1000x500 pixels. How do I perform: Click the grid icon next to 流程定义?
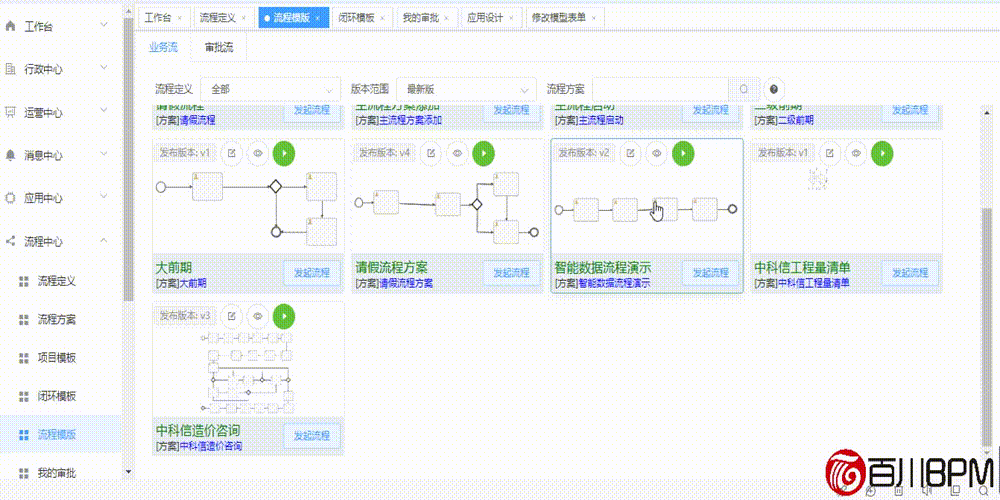pos(24,281)
